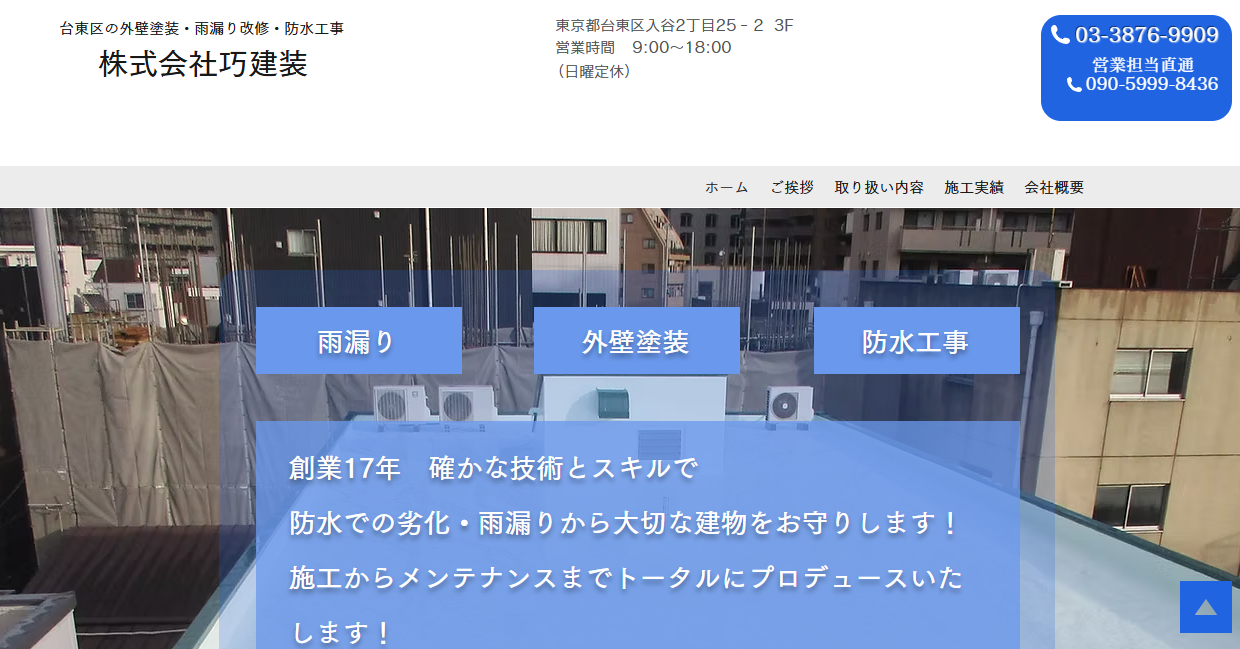
Task: Call the number 03-3876-9909
Action: 1147,35
